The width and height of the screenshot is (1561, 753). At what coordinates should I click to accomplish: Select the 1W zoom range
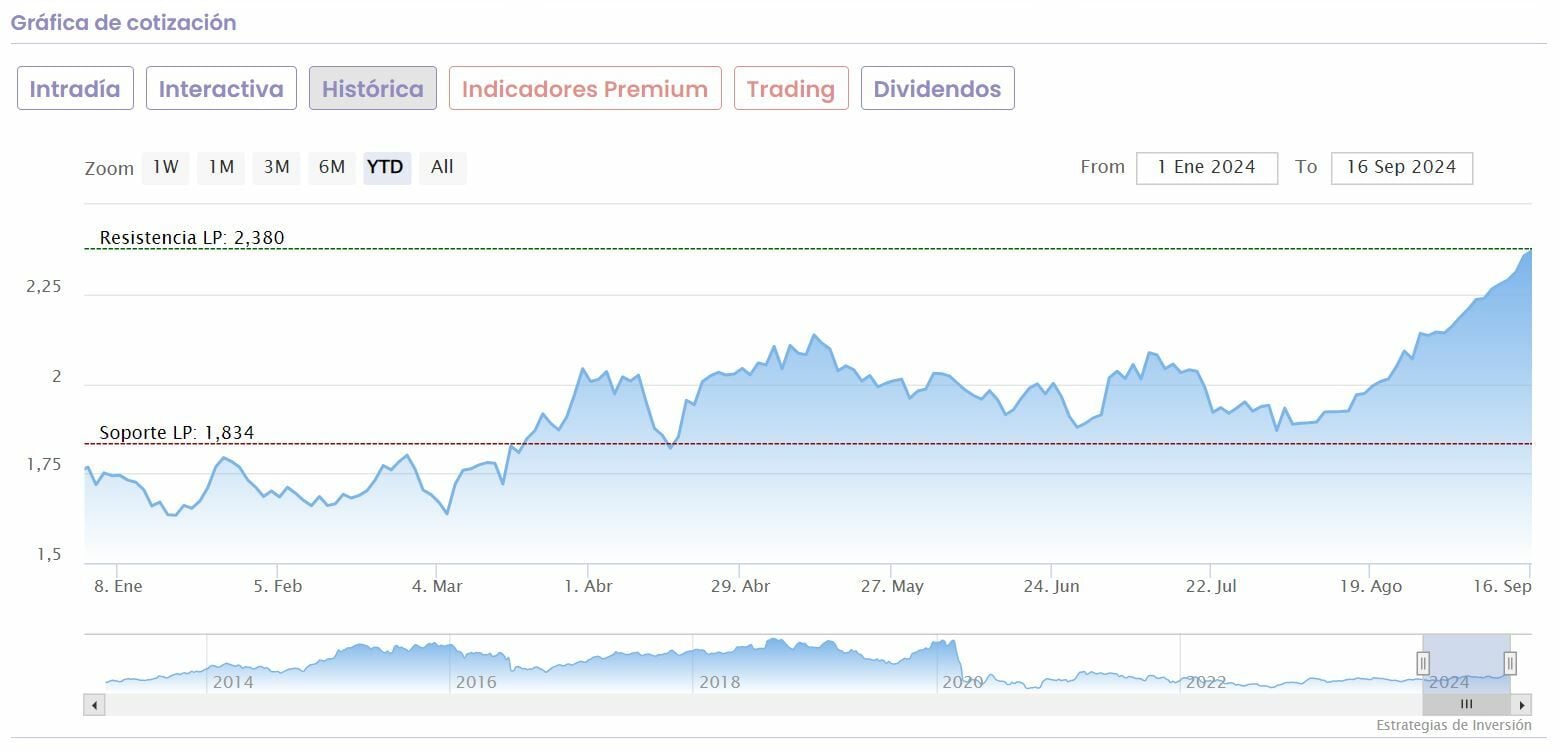click(165, 167)
